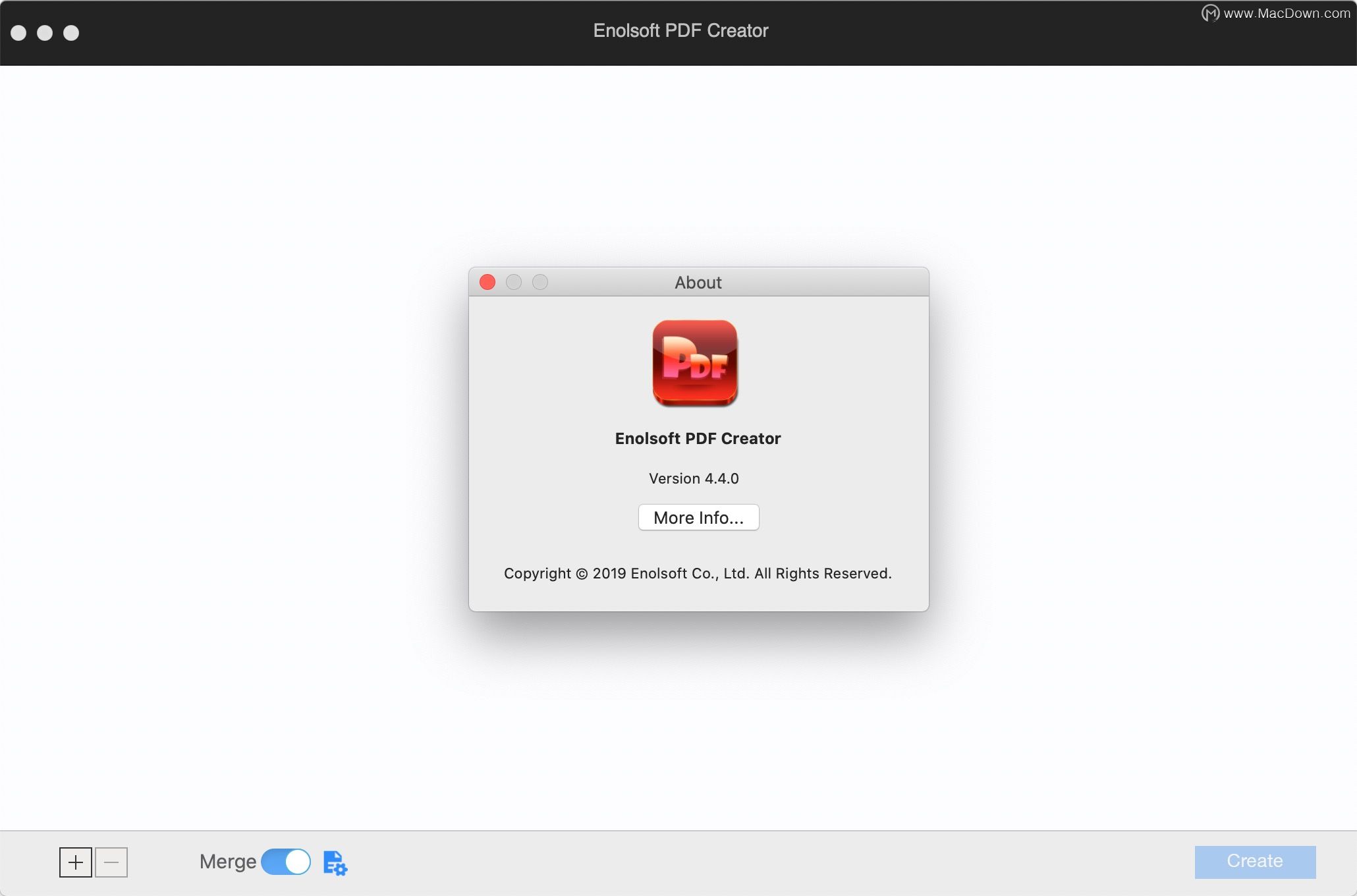Close the main Enolsoft PDF Creator window
The height and width of the screenshot is (896, 1357).
[x=18, y=33]
